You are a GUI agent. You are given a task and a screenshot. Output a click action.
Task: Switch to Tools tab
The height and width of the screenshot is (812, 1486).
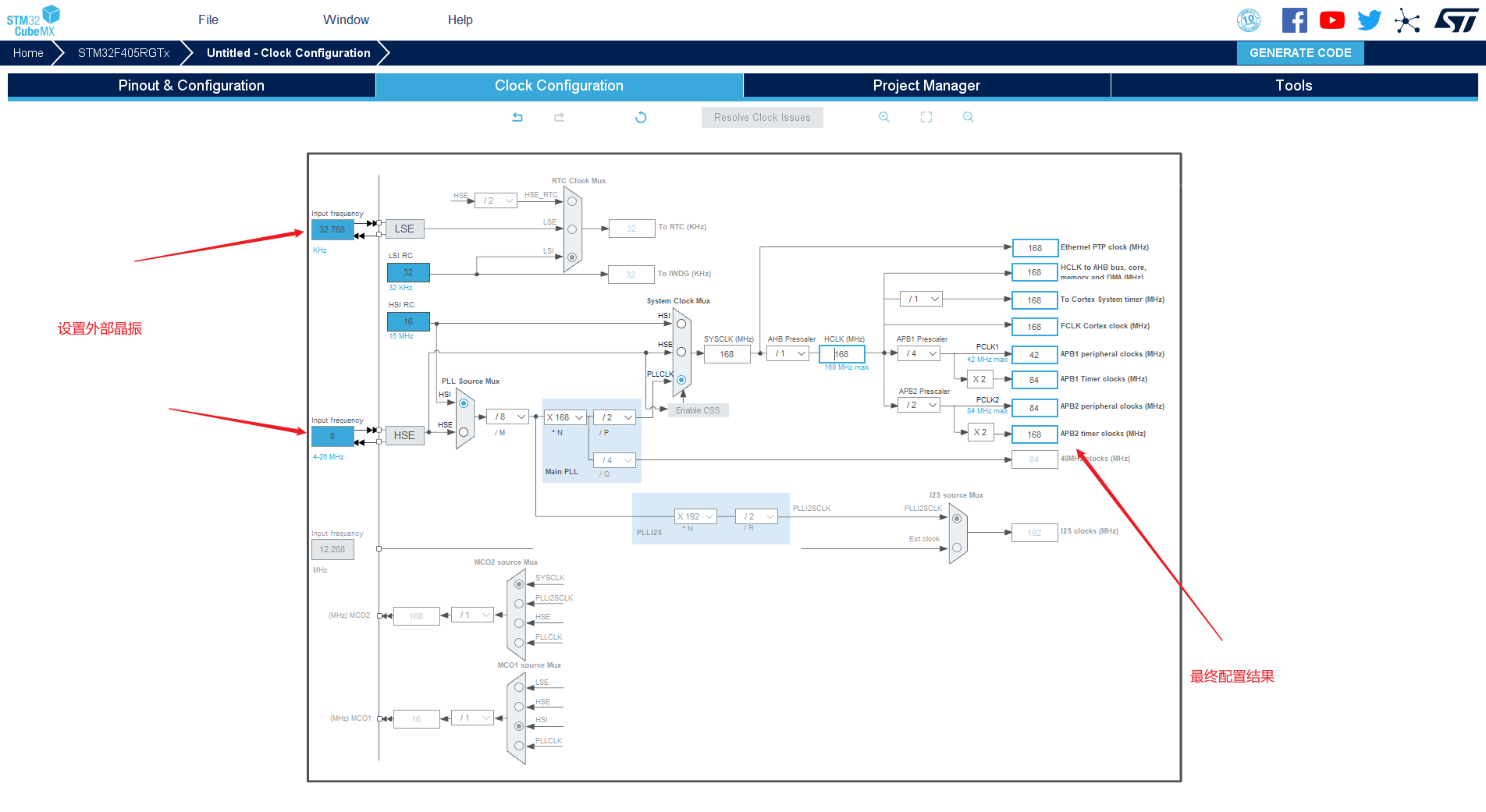pos(1294,86)
